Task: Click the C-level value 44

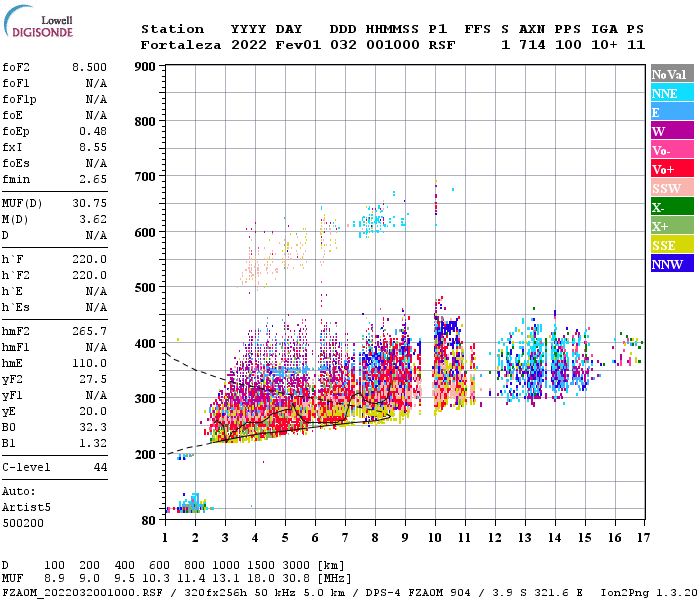Action: (100, 467)
